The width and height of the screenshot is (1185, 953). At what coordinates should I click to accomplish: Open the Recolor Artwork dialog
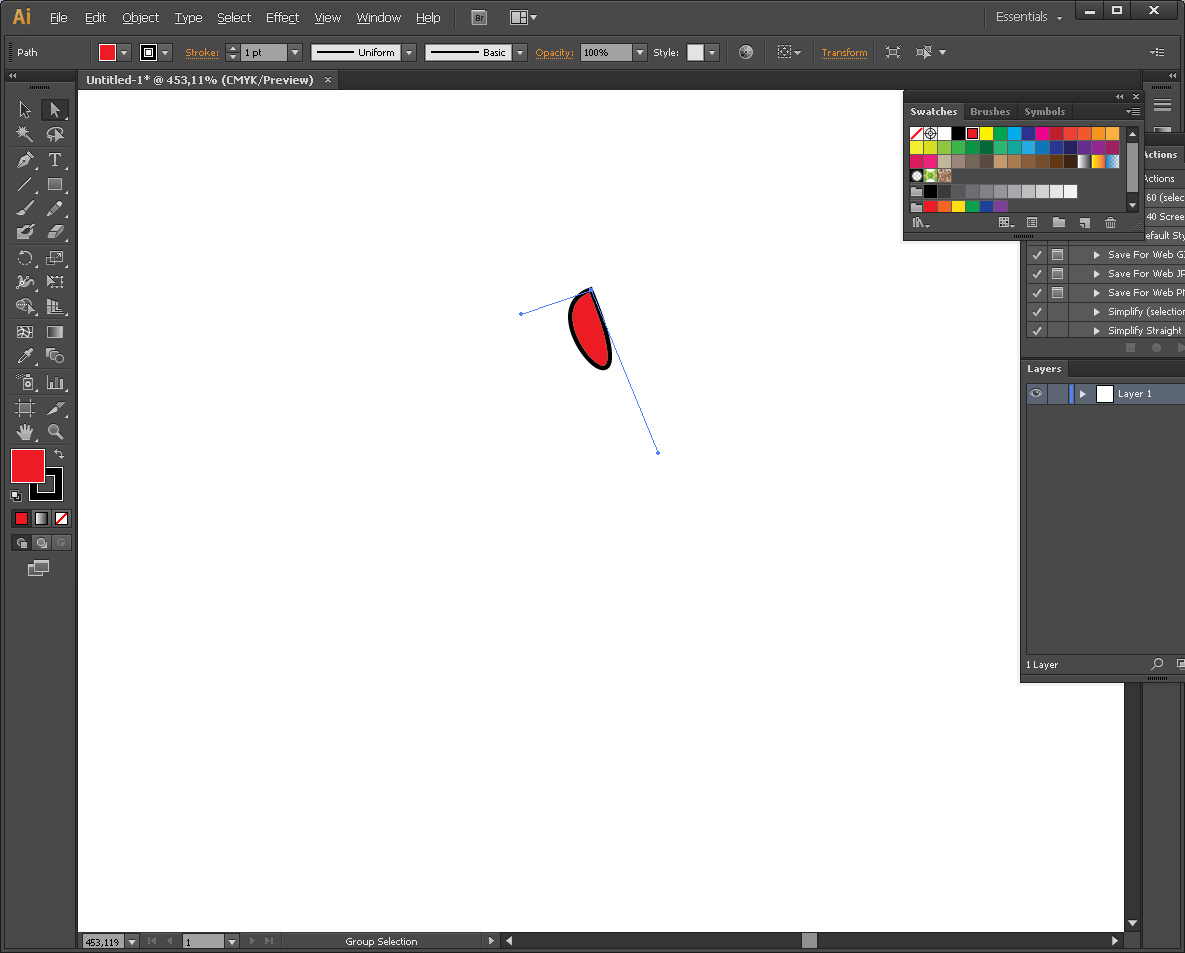[x=746, y=52]
